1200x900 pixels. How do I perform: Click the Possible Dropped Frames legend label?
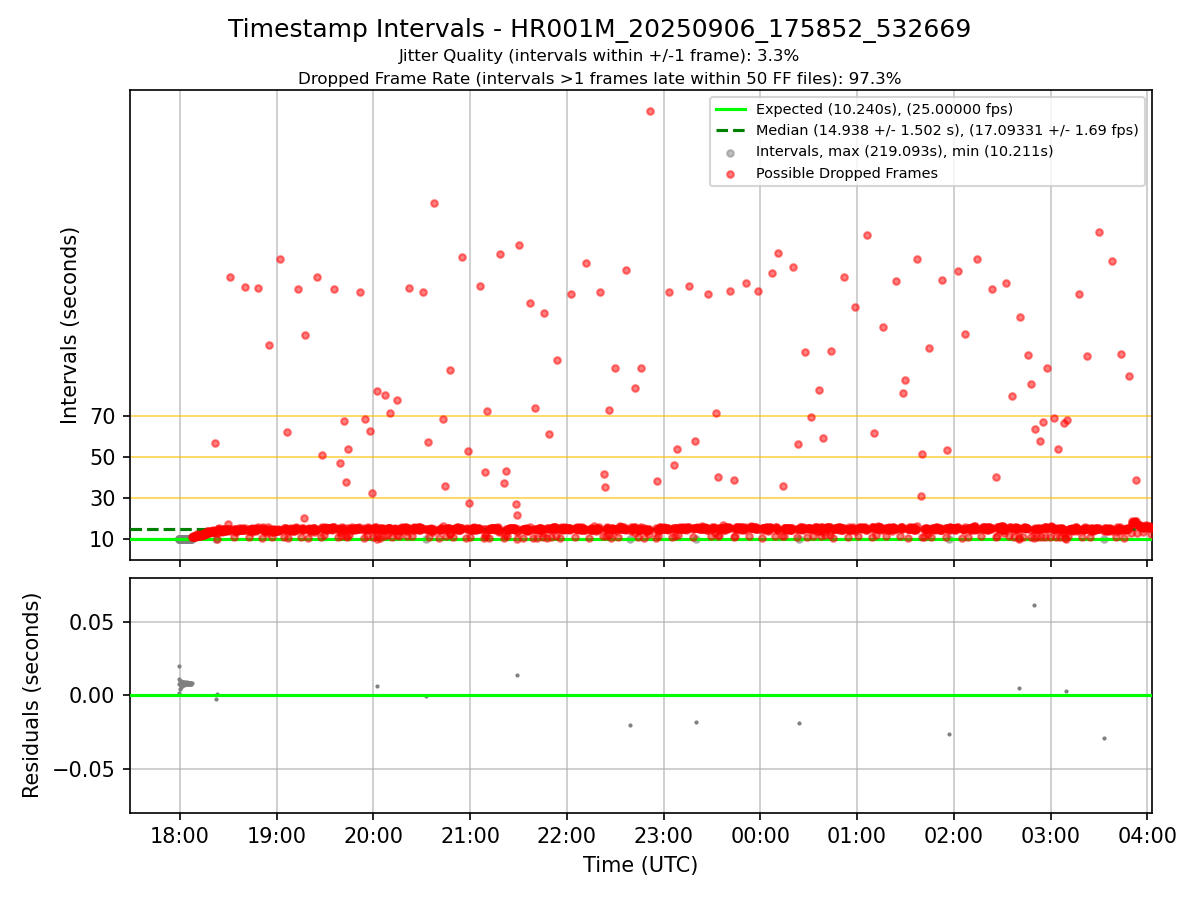847,173
